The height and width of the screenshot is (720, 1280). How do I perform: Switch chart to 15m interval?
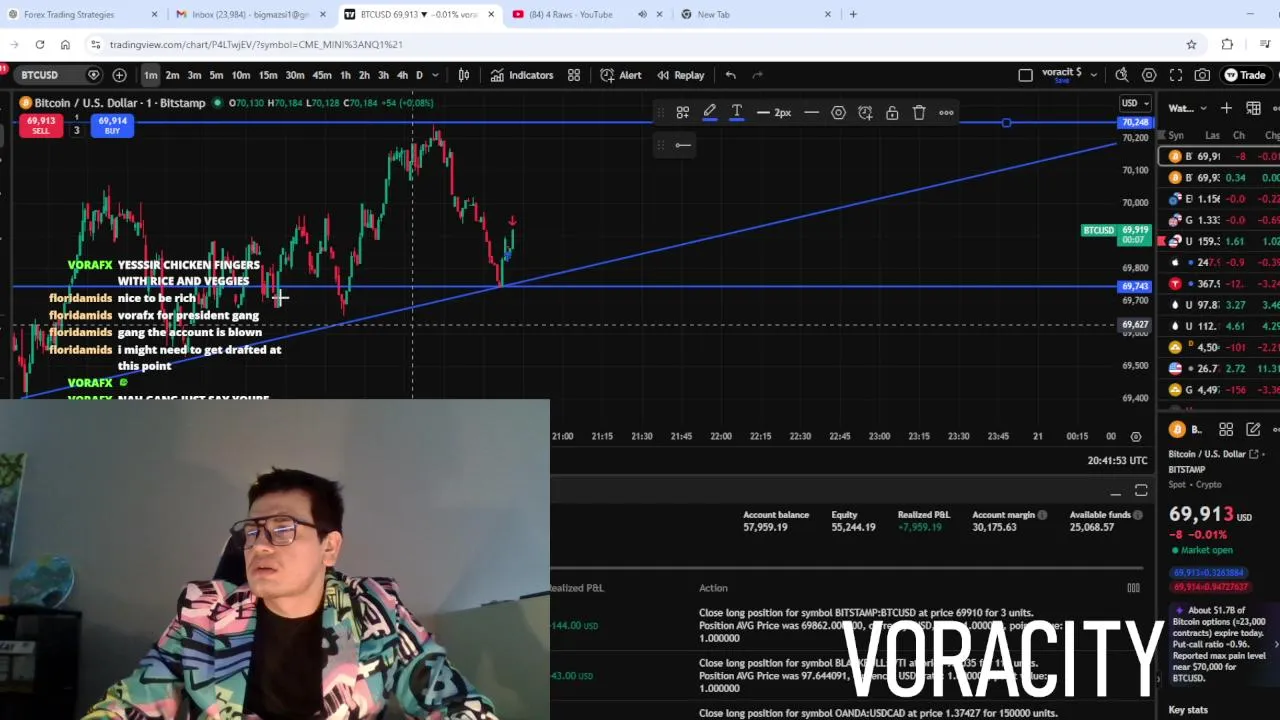268,75
